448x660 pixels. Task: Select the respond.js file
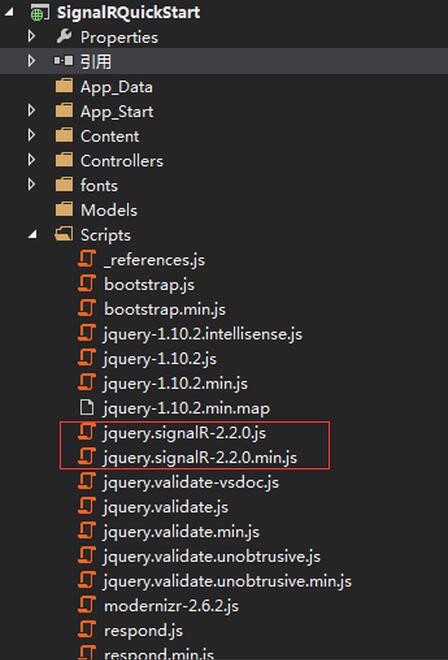point(143,631)
